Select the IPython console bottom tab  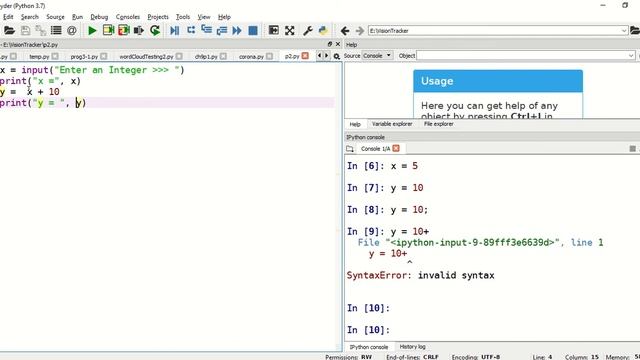[369, 347]
